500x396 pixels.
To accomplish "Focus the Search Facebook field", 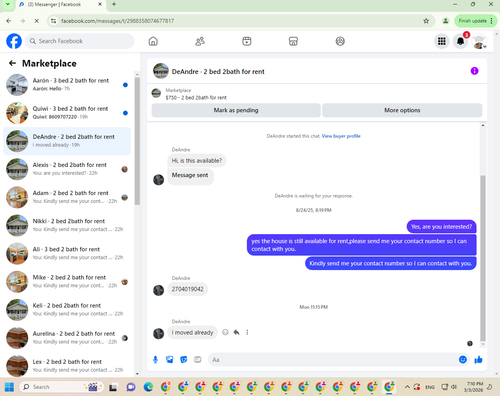I will pos(79,41).
